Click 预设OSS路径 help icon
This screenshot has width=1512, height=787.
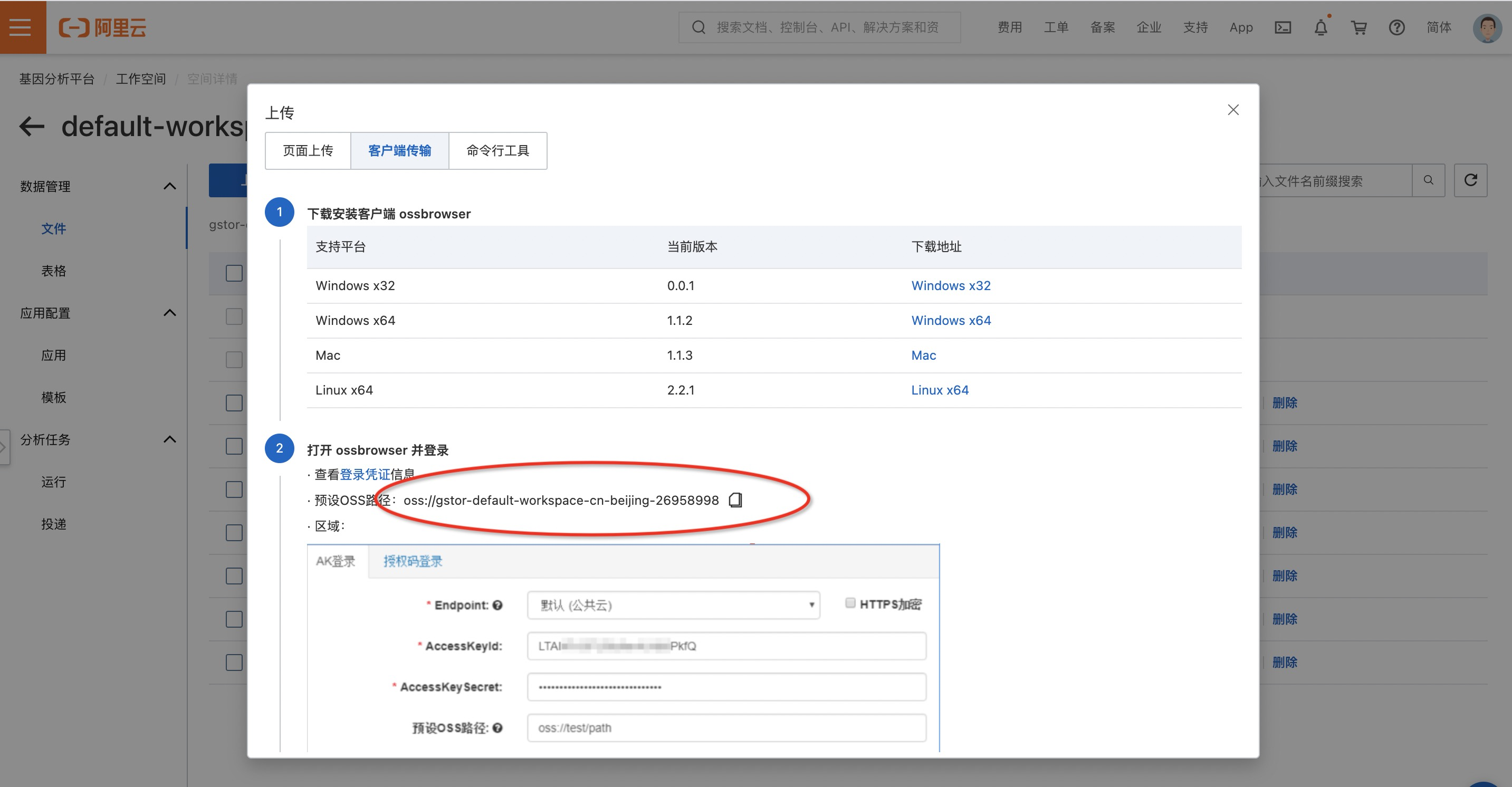click(497, 728)
